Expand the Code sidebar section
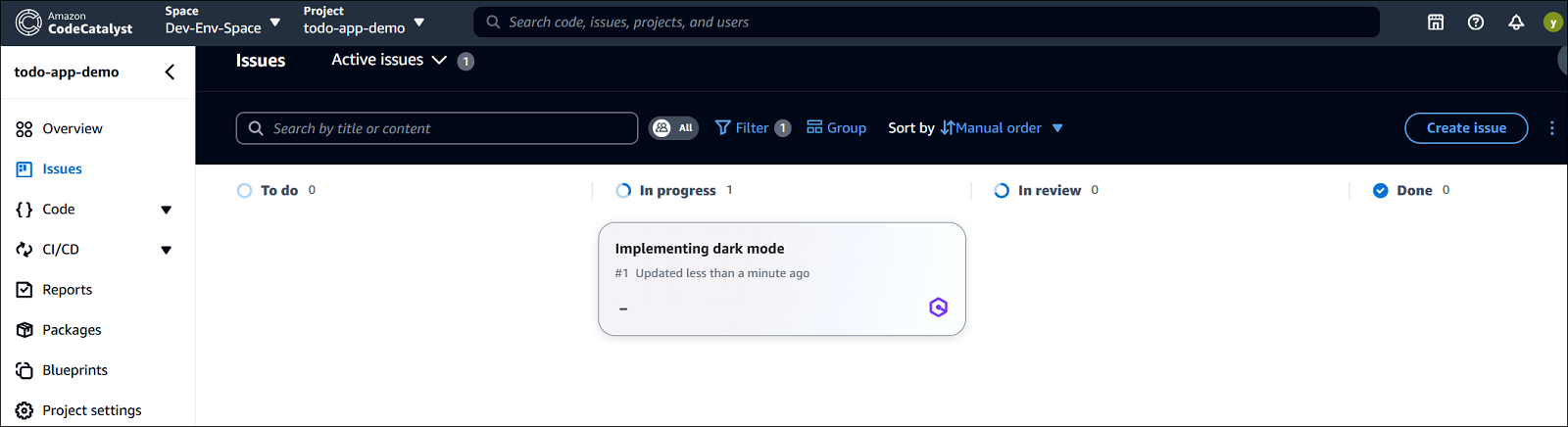 click(166, 210)
